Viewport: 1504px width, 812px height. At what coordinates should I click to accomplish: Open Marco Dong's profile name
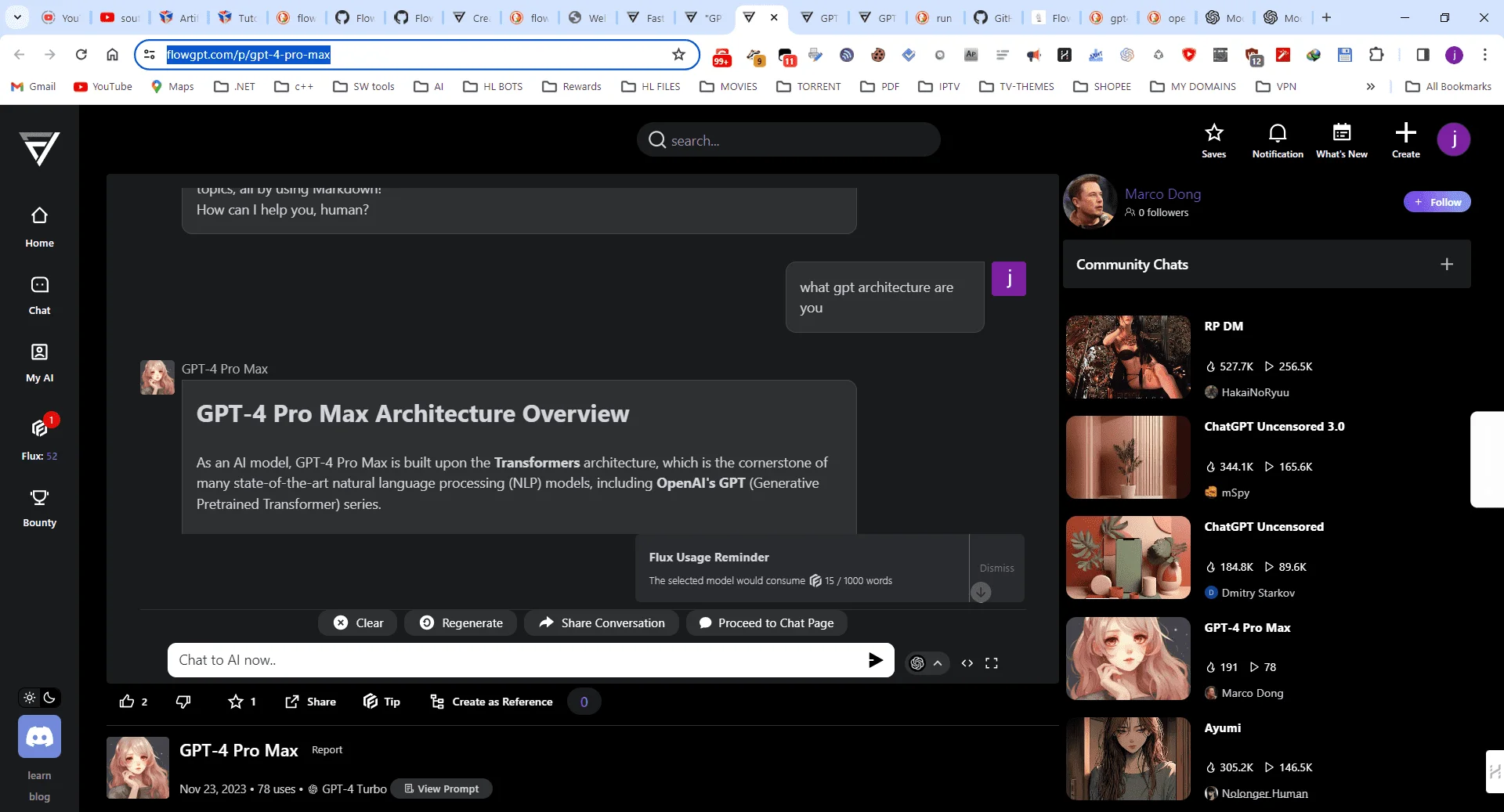pyautogui.click(x=1162, y=194)
